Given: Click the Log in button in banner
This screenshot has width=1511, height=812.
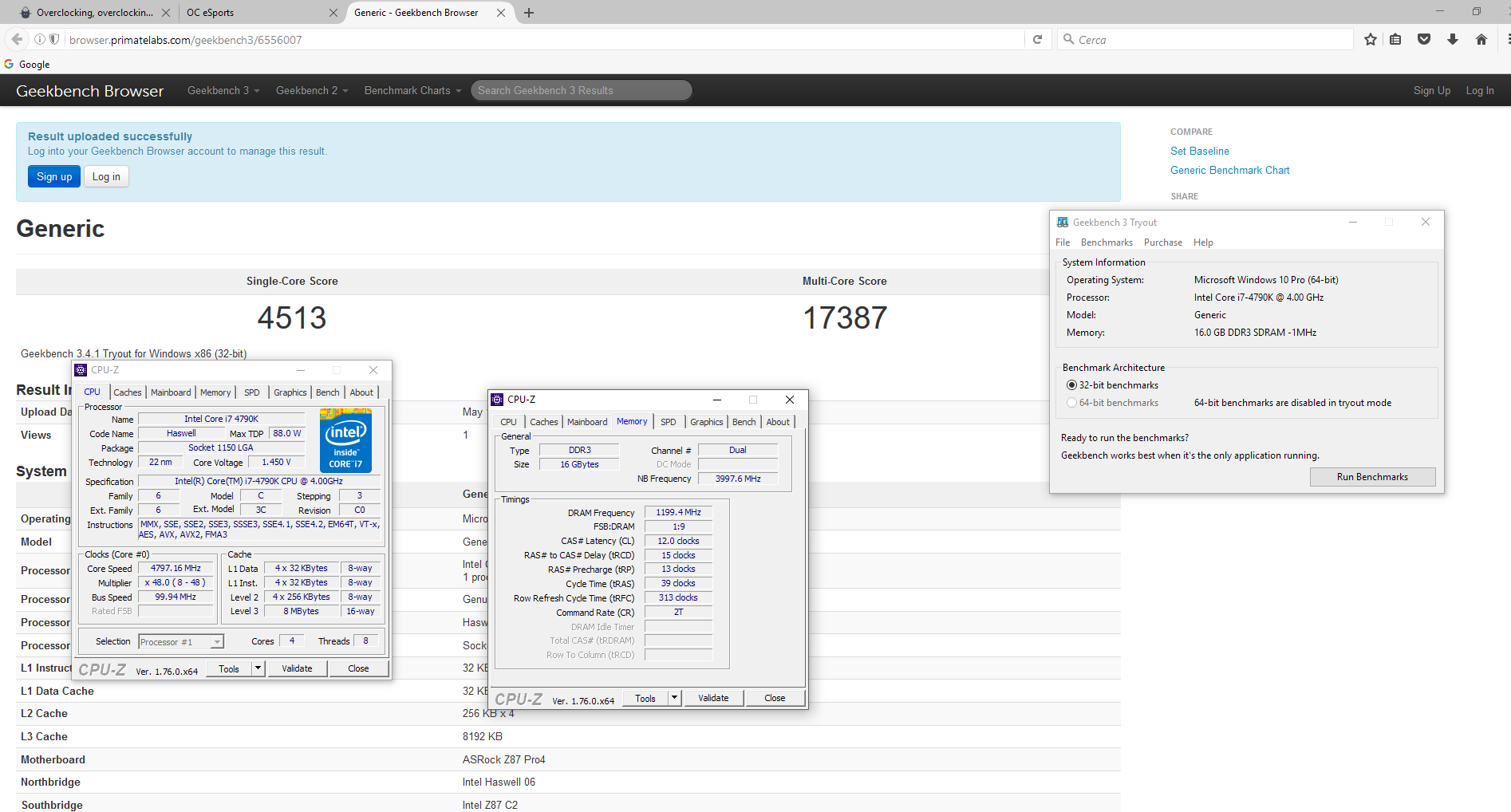Looking at the screenshot, I should click(106, 177).
